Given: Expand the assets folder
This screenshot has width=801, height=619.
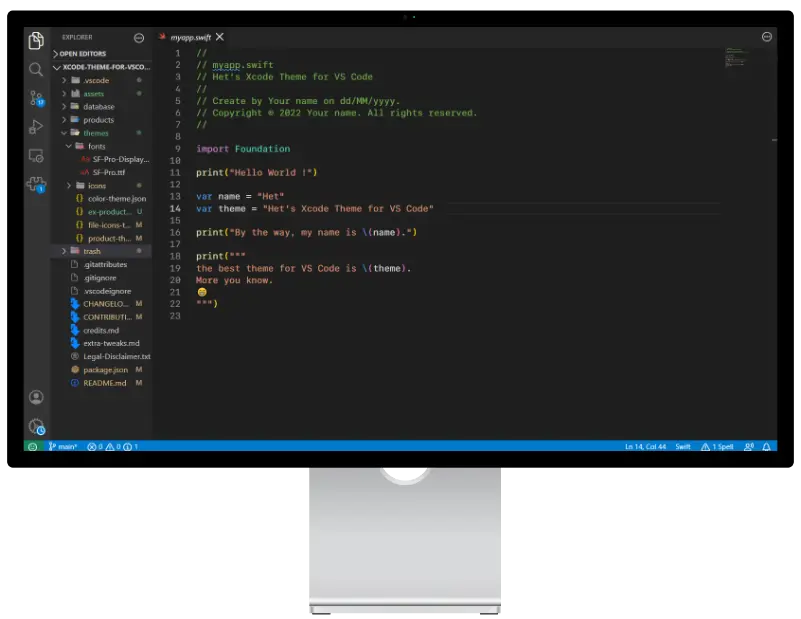Looking at the screenshot, I should click(101, 93).
